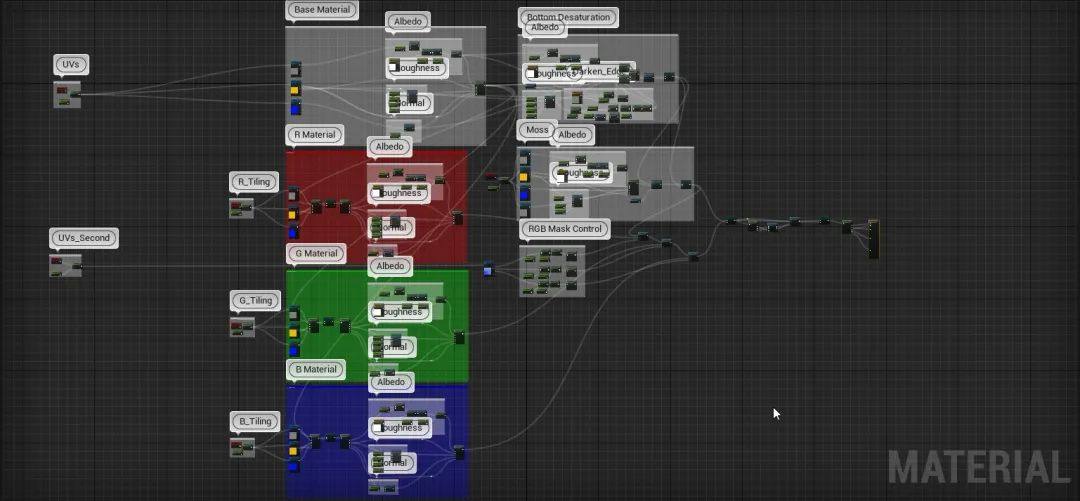1080x501 pixels.
Task: Click the node group under R_Tiling comment
Action: point(241,208)
